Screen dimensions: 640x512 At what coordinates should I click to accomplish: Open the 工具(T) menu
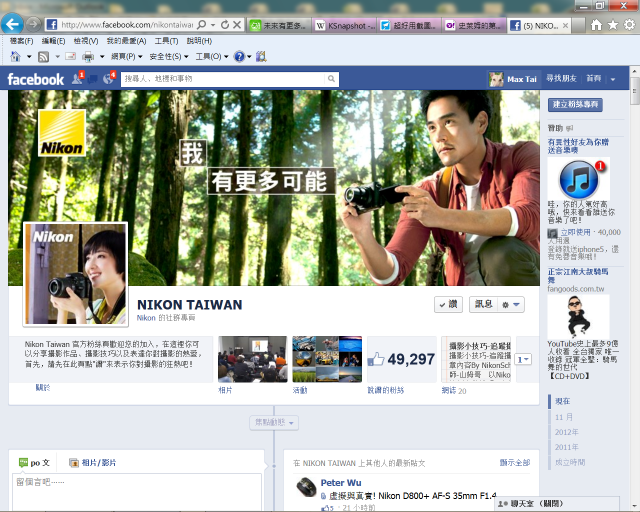pyautogui.click(x=166, y=41)
